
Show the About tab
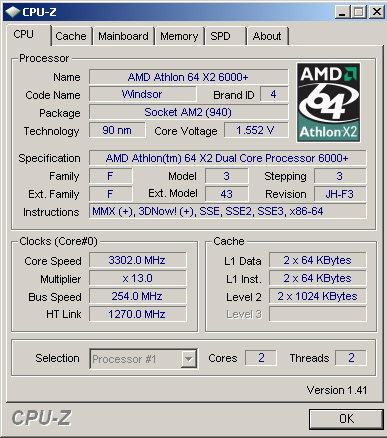point(267,36)
